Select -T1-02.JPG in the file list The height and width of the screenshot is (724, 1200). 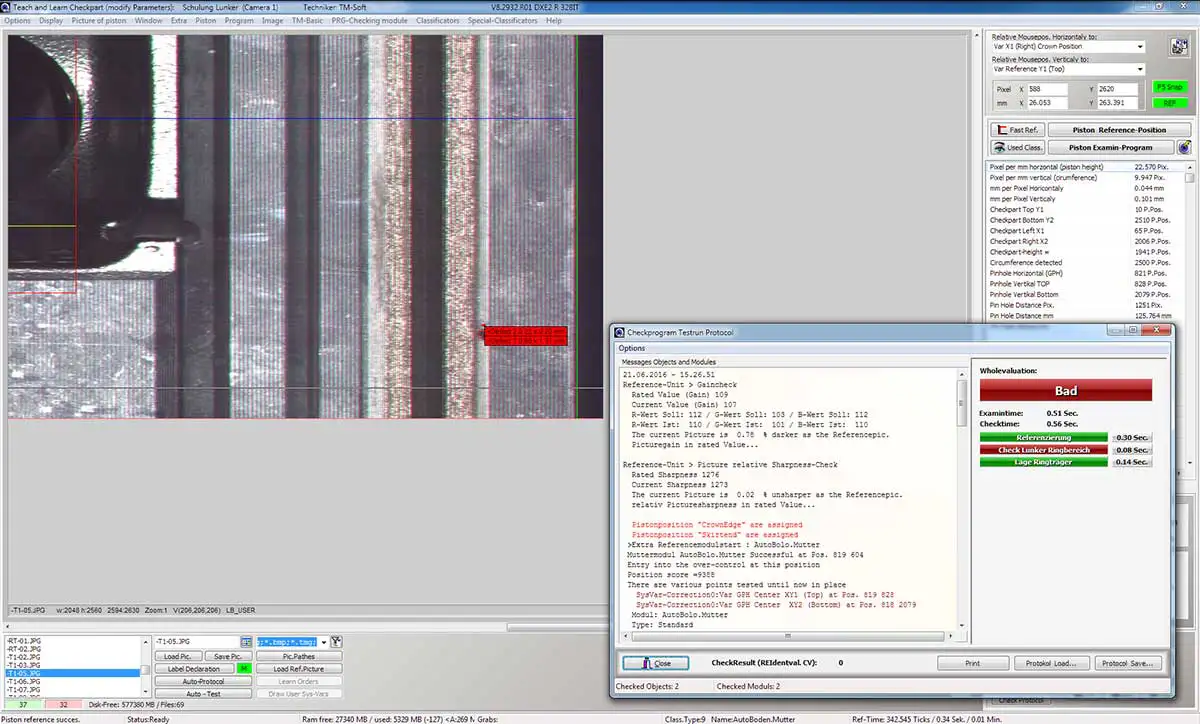click(71, 657)
